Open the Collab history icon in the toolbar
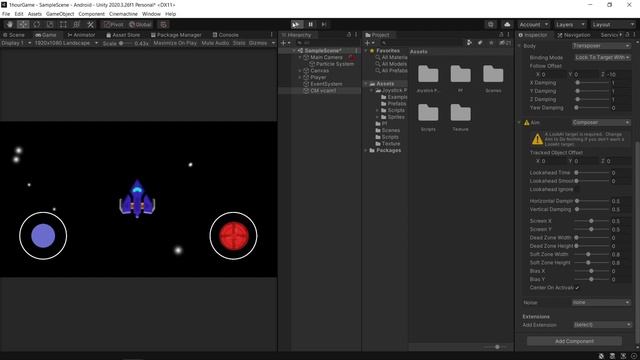Image resolution: width=640 pixels, height=360 pixels. [490, 24]
